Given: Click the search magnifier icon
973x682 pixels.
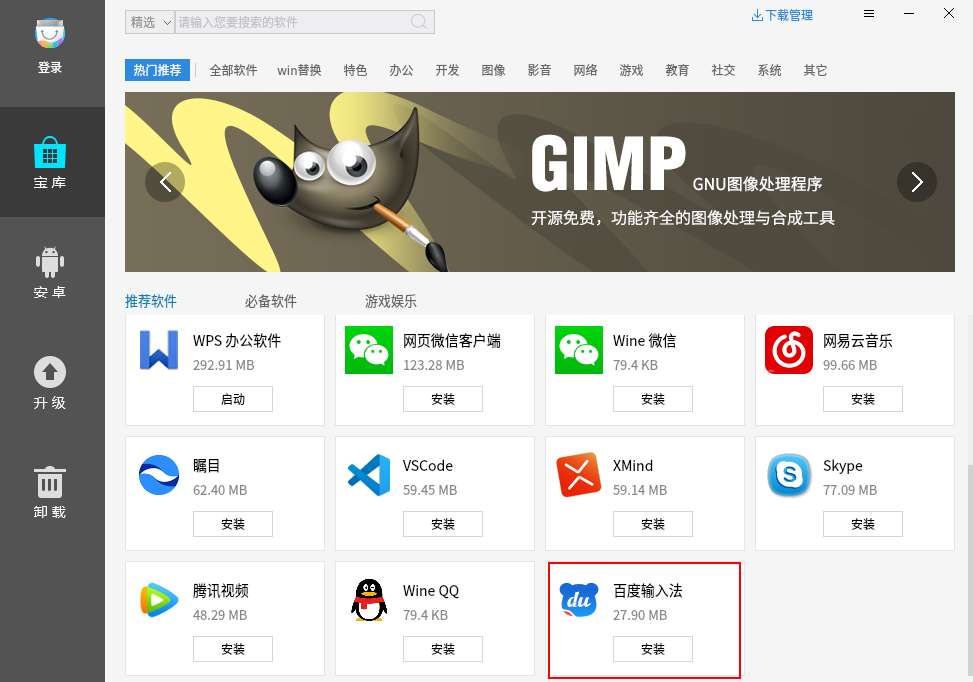Looking at the screenshot, I should tap(421, 21).
